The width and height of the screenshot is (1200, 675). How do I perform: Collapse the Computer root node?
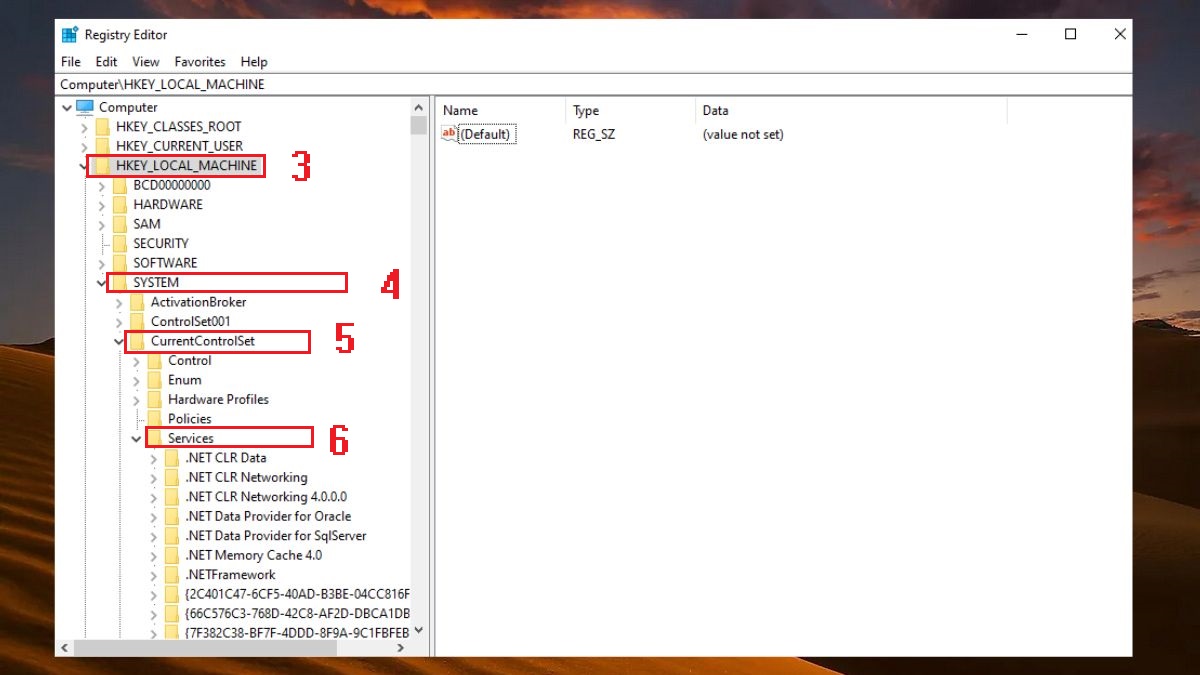coord(67,107)
